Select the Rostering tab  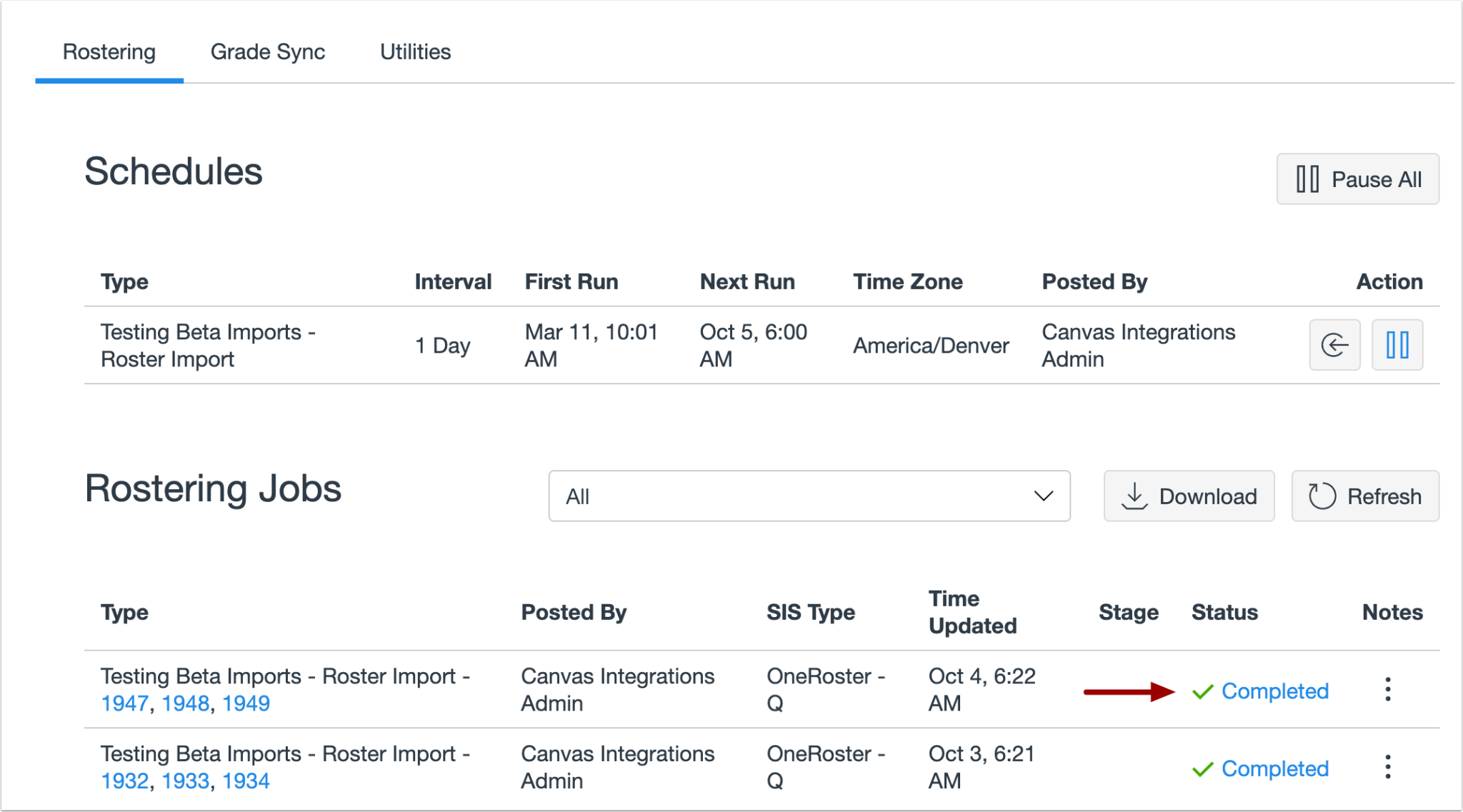[109, 52]
